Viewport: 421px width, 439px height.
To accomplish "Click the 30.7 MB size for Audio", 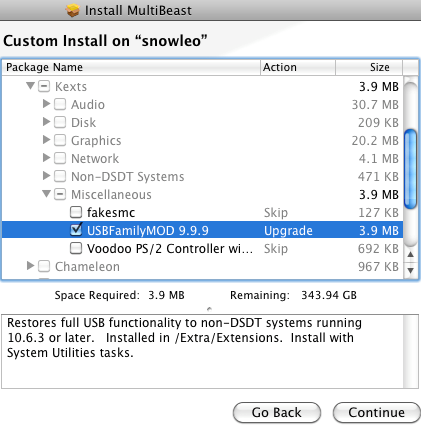I will point(375,105).
